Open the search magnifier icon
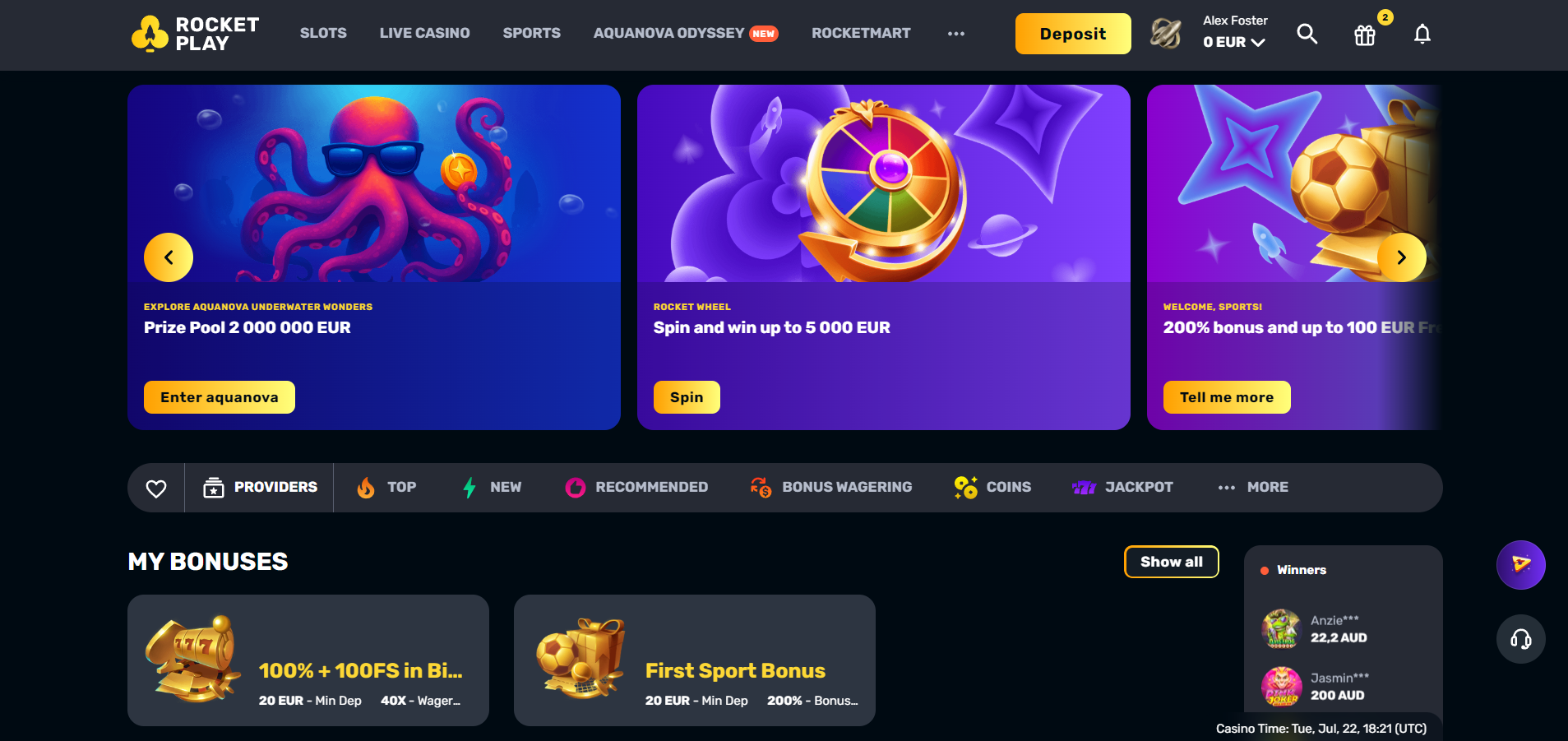1568x741 pixels. pos(1307,34)
